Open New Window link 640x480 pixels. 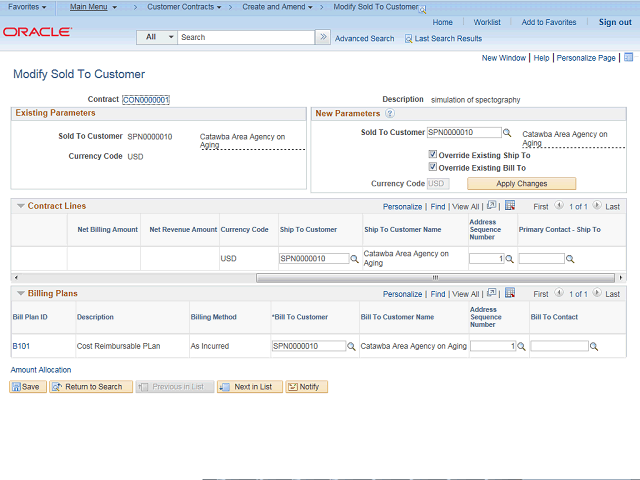tap(504, 58)
